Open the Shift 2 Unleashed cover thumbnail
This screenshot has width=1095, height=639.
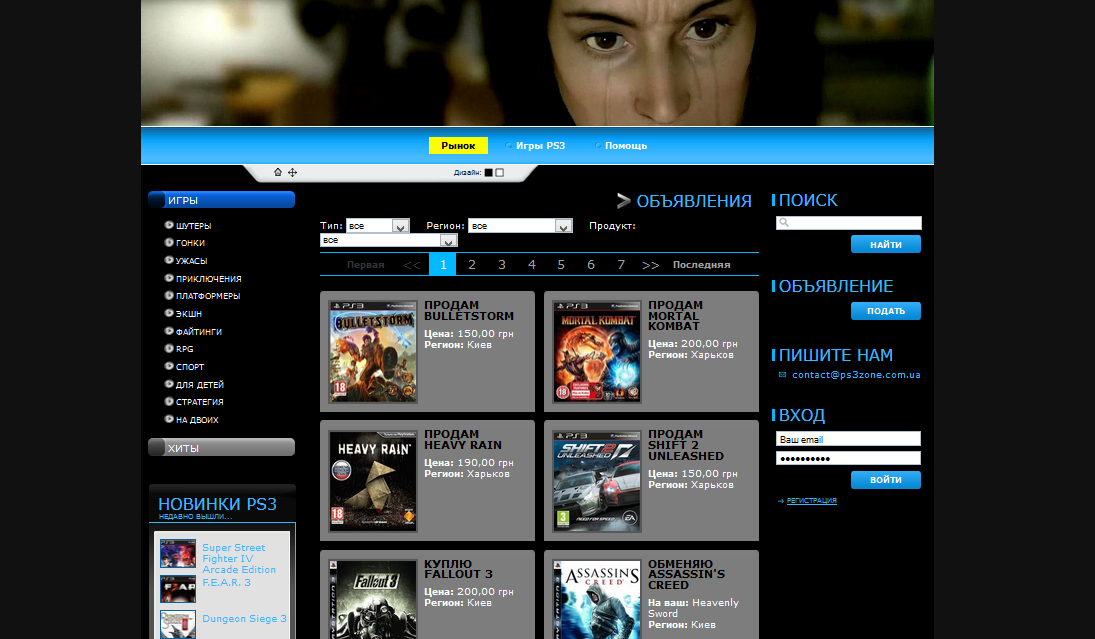pos(596,481)
